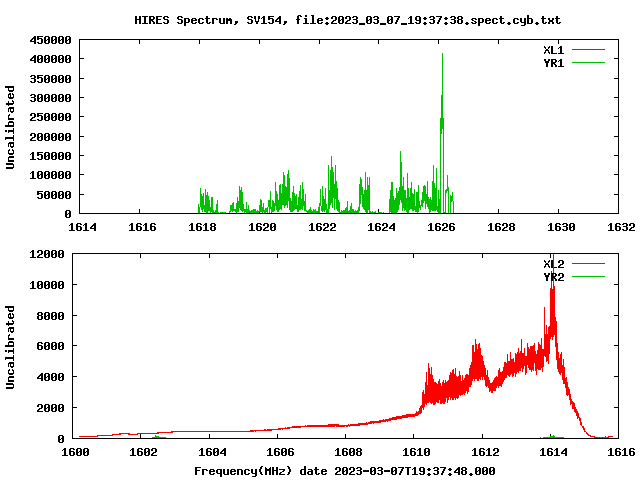Click the 1602 x-axis label
This screenshot has height=480, width=640.
click(x=144, y=452)
